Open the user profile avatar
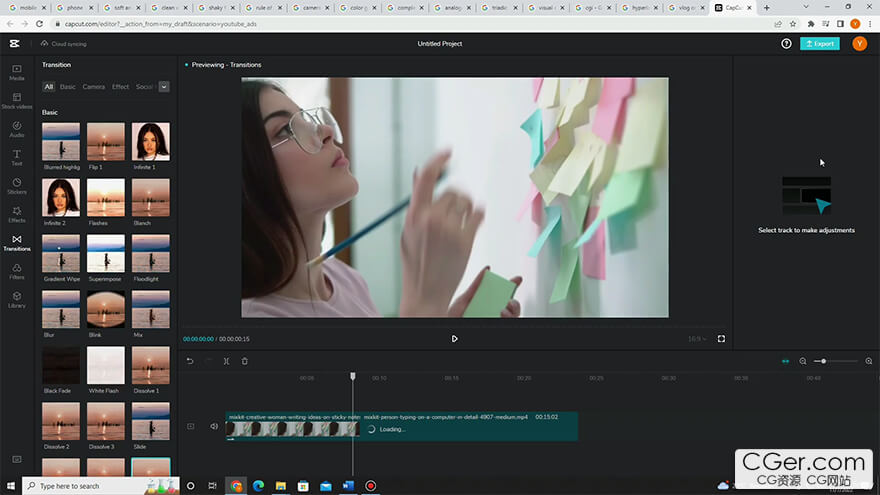This screenshot has width=880, height=495. (x=859, y=44)
